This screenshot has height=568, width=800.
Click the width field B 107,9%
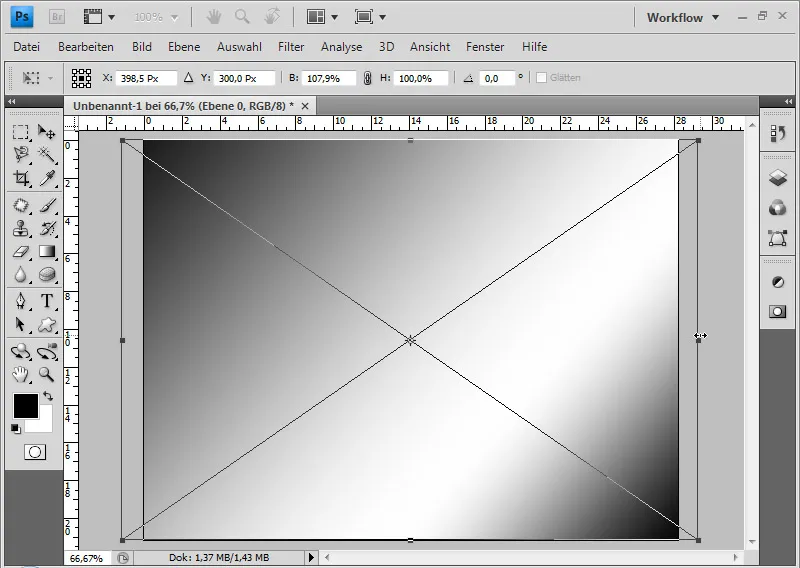click(329, 78)
